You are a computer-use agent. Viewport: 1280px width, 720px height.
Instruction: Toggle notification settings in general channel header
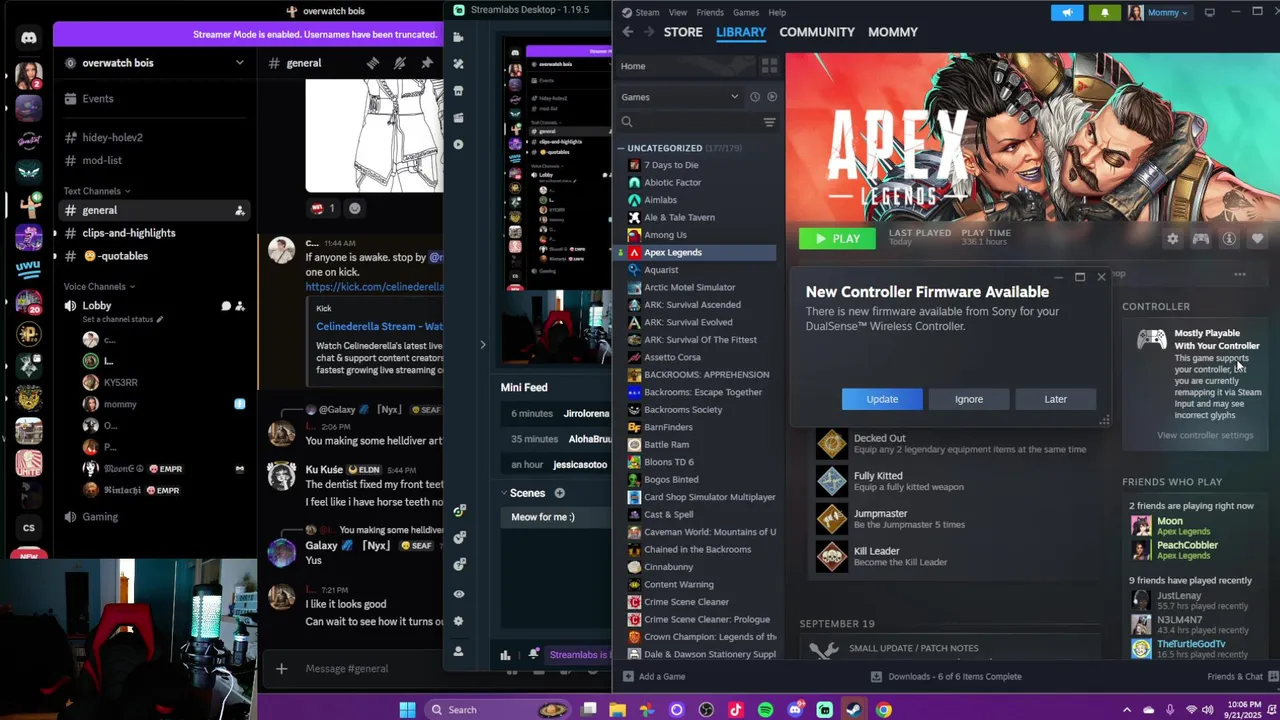399,63
